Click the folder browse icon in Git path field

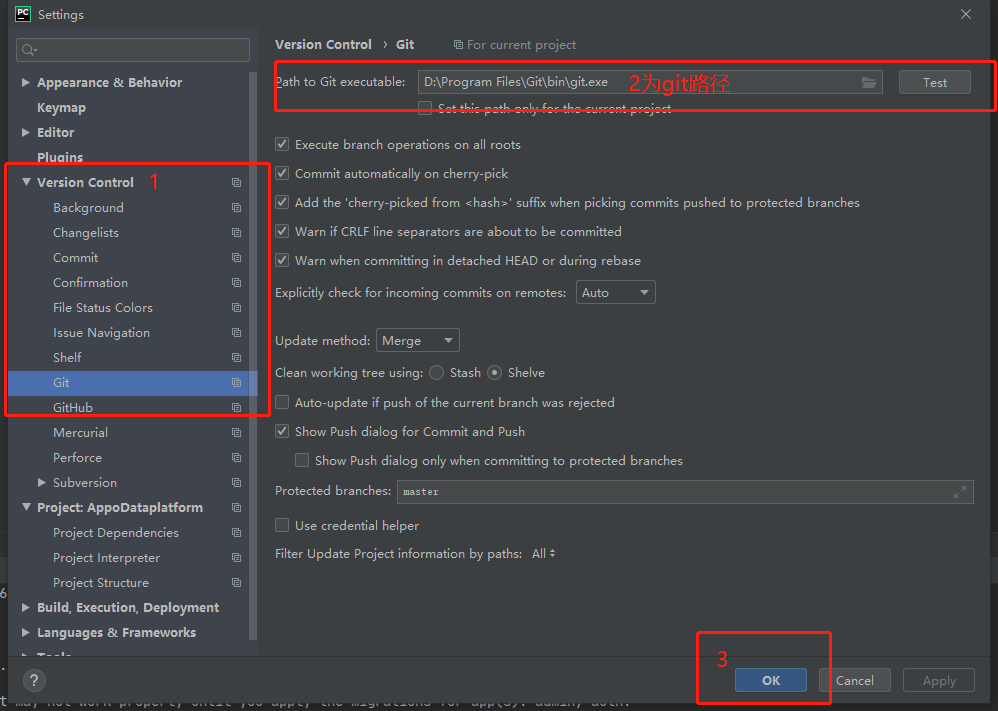869,82
